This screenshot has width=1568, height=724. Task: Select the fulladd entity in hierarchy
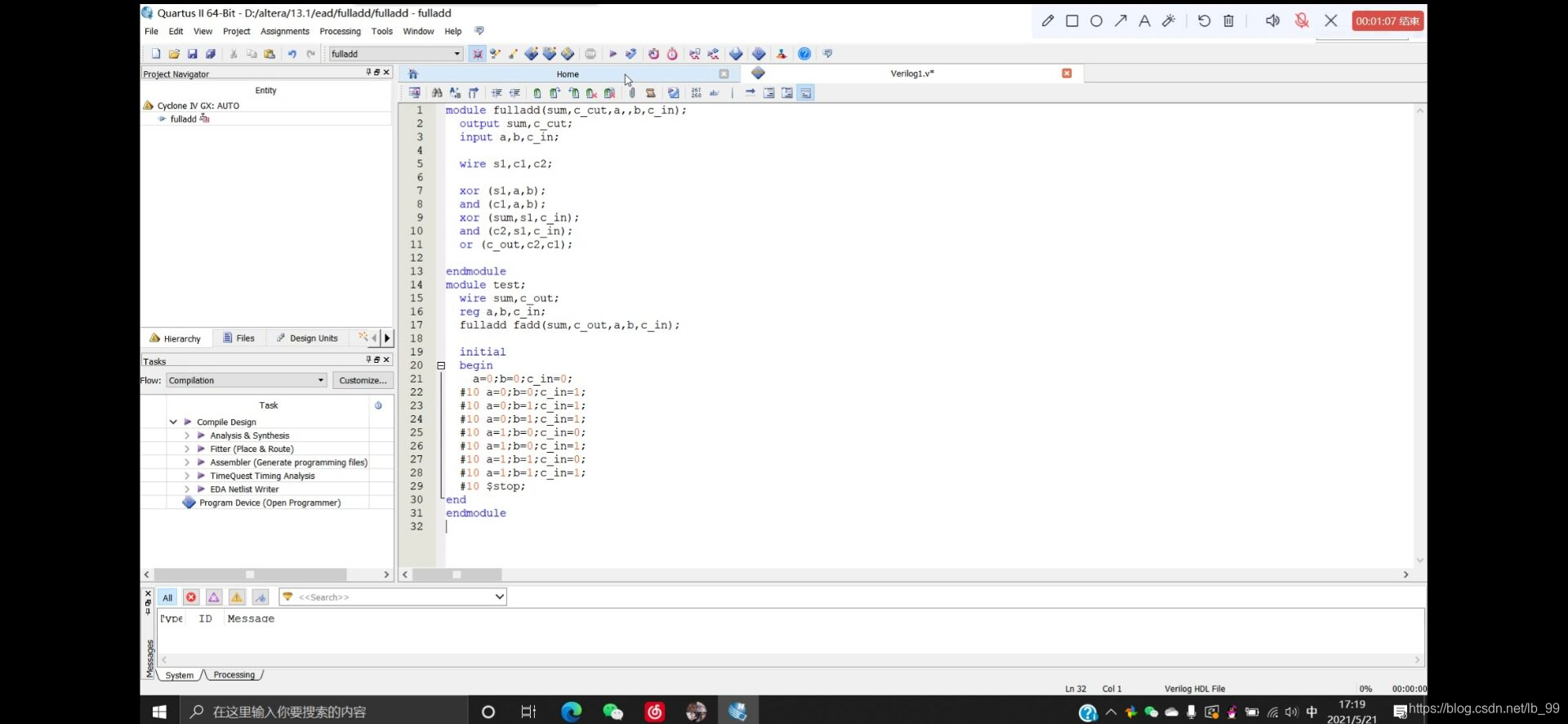pos(184,119)
